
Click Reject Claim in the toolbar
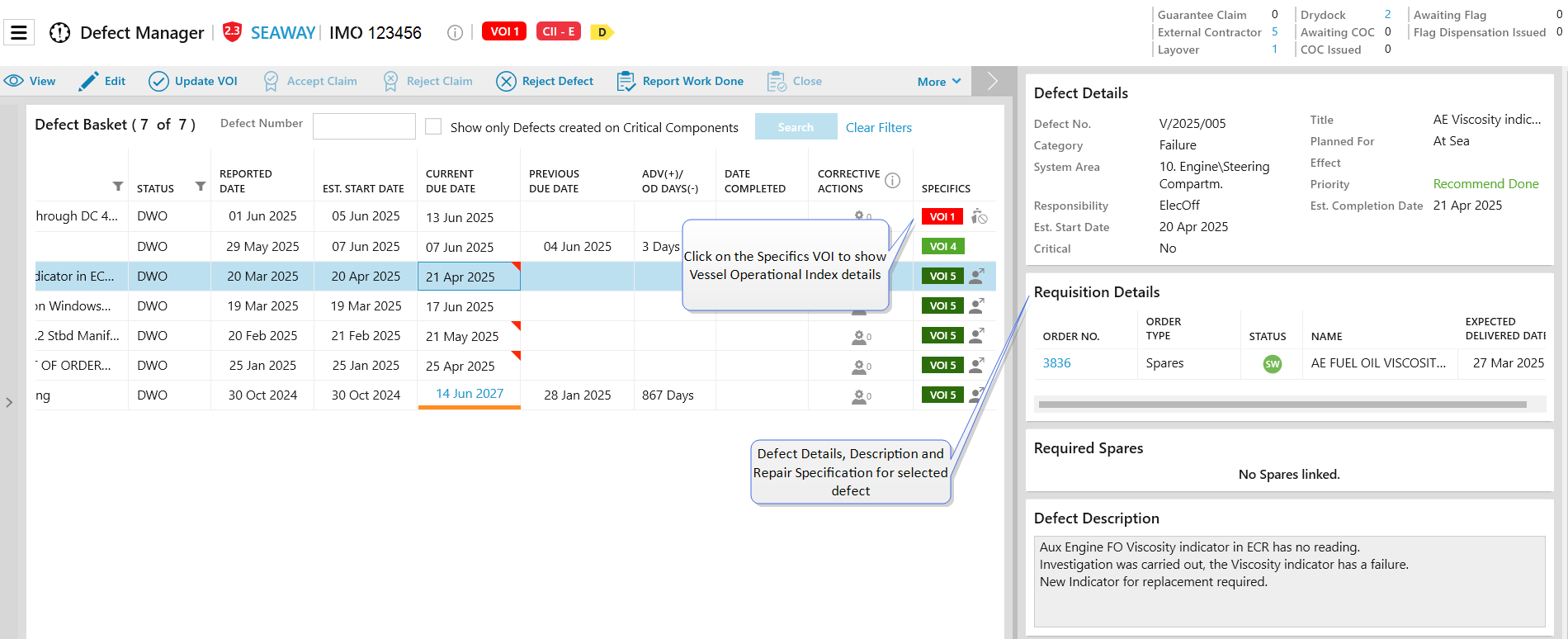(428, 81)
